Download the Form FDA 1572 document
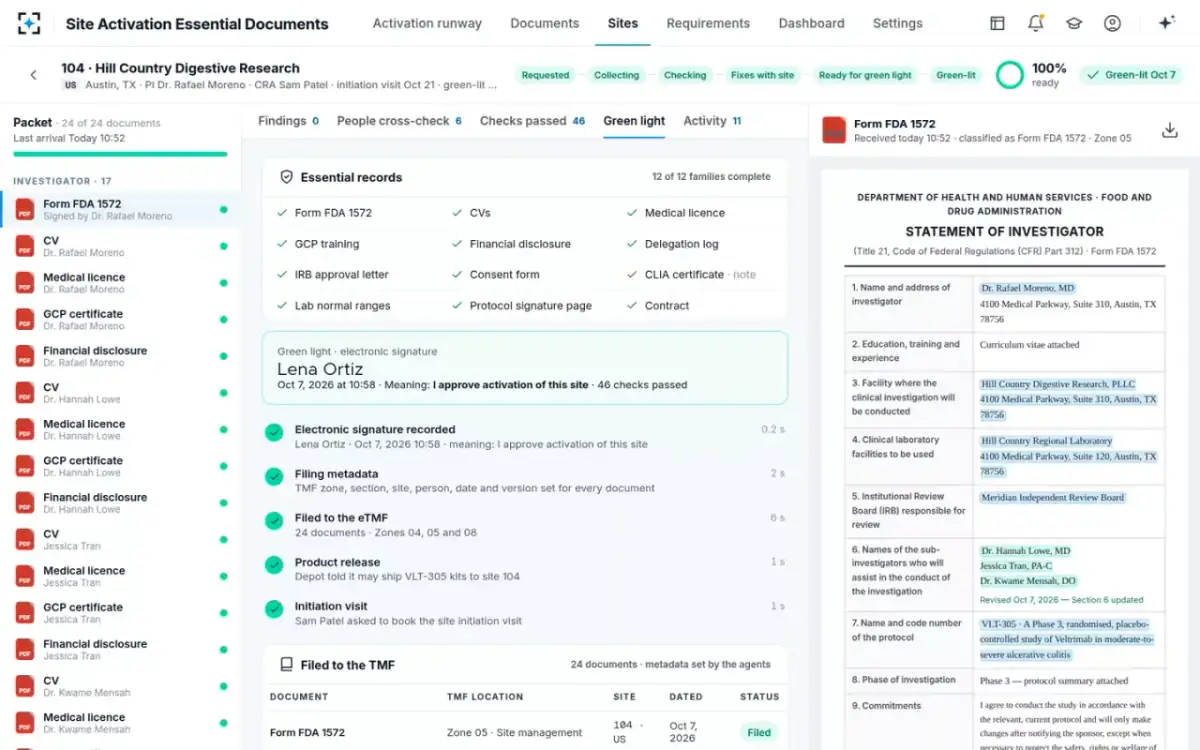This screenshot has width=1200, height=750. (1169, 130)
